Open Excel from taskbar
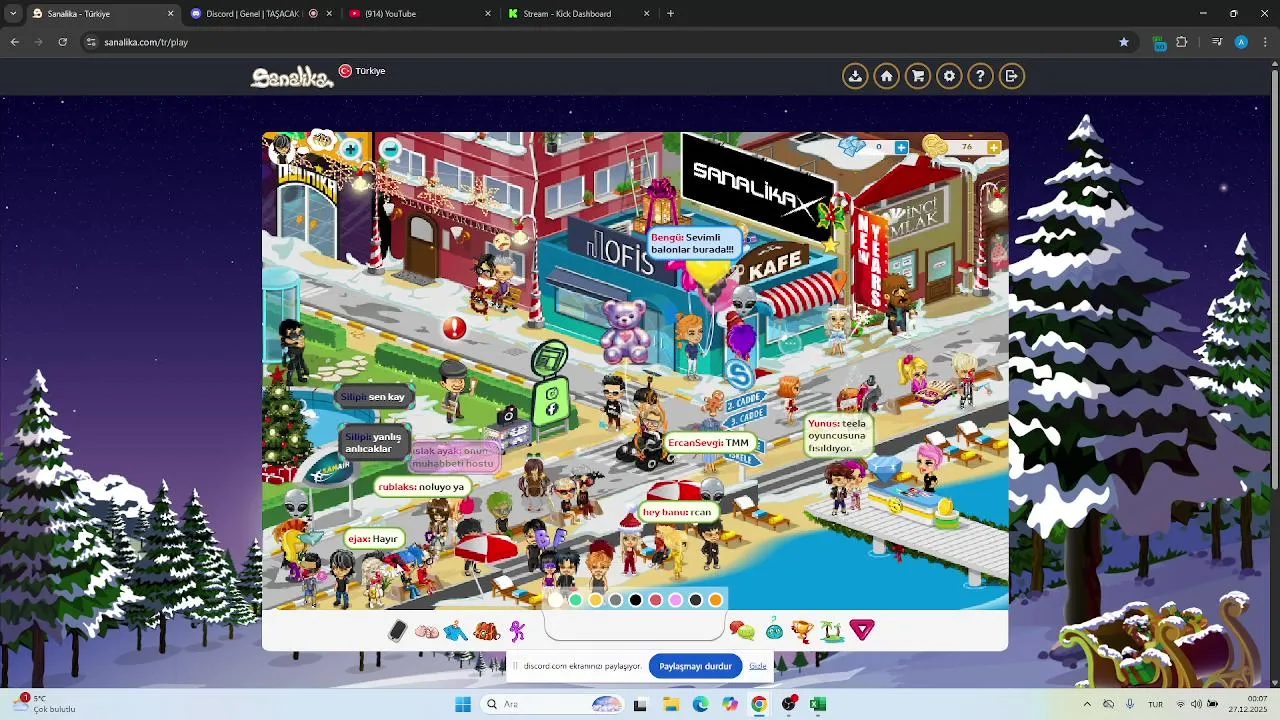Image resolution: width=1280 pixels, height=720 pixels. (x=818, y=704)
